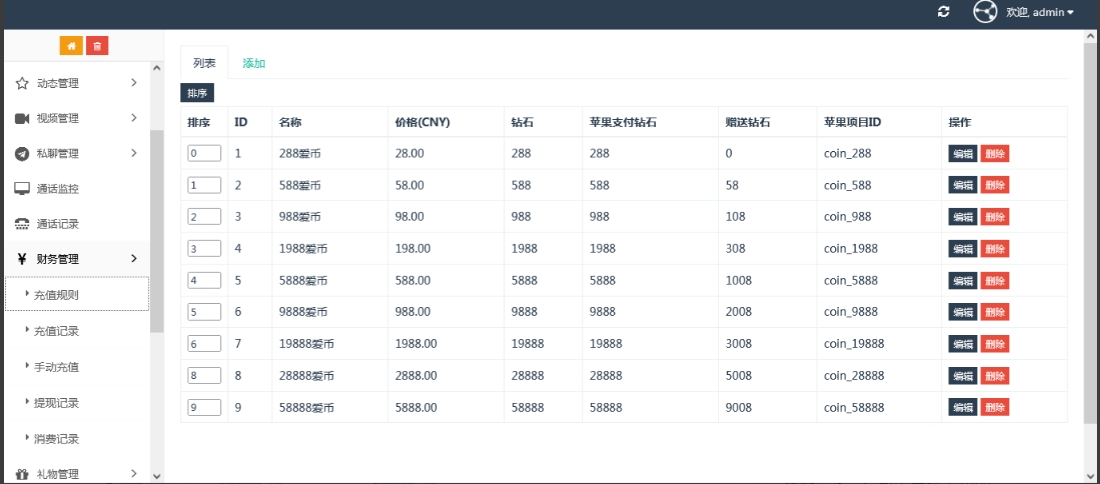Click the sort order input for 1988爱币
This screenshot has height=484, width=1100.
tap(204, 248)
